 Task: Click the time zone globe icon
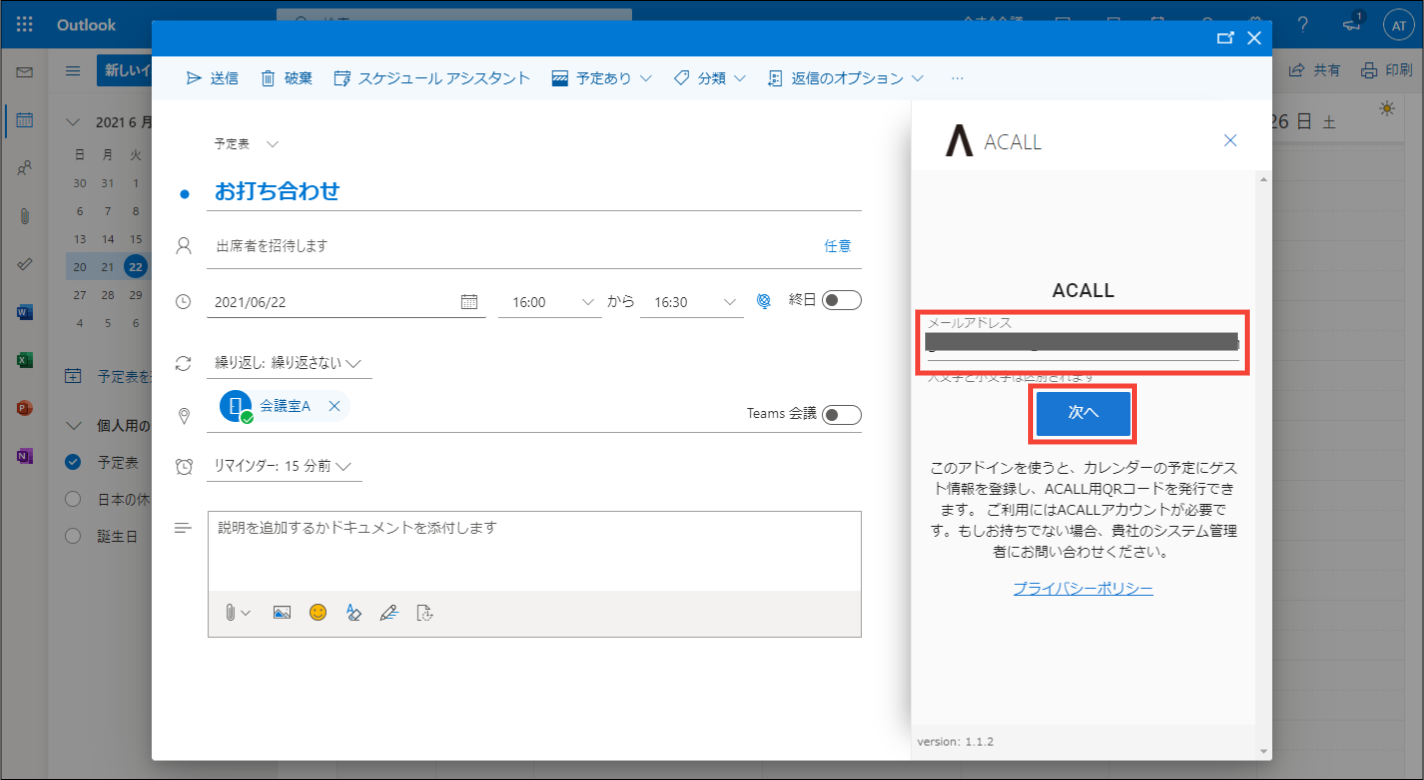(764, 301)
